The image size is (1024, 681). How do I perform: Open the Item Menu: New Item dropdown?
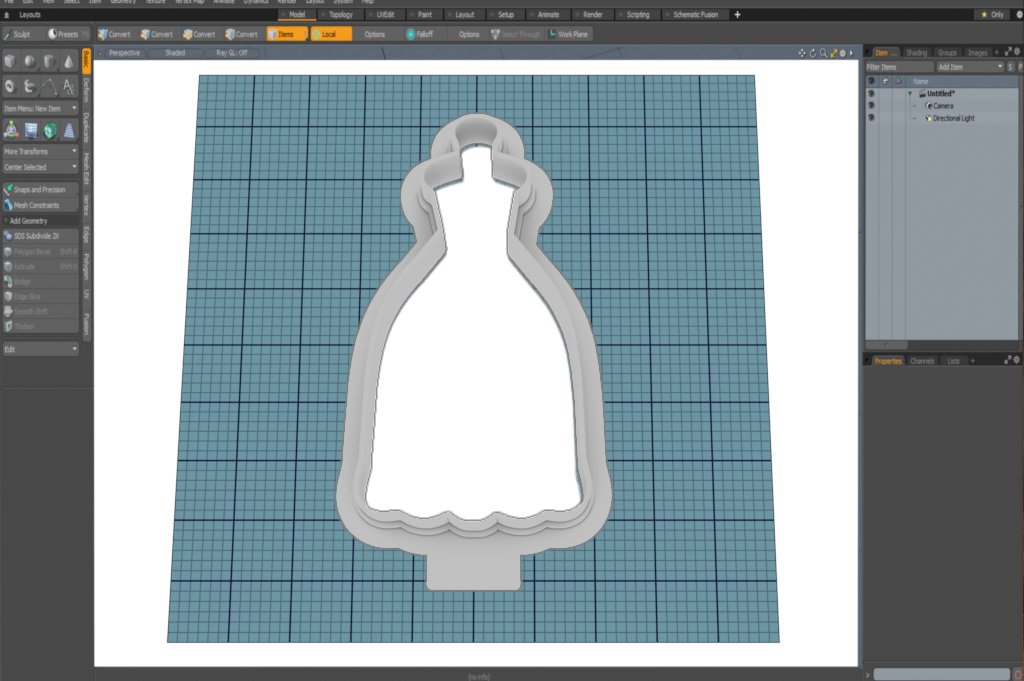pos(40,107)
